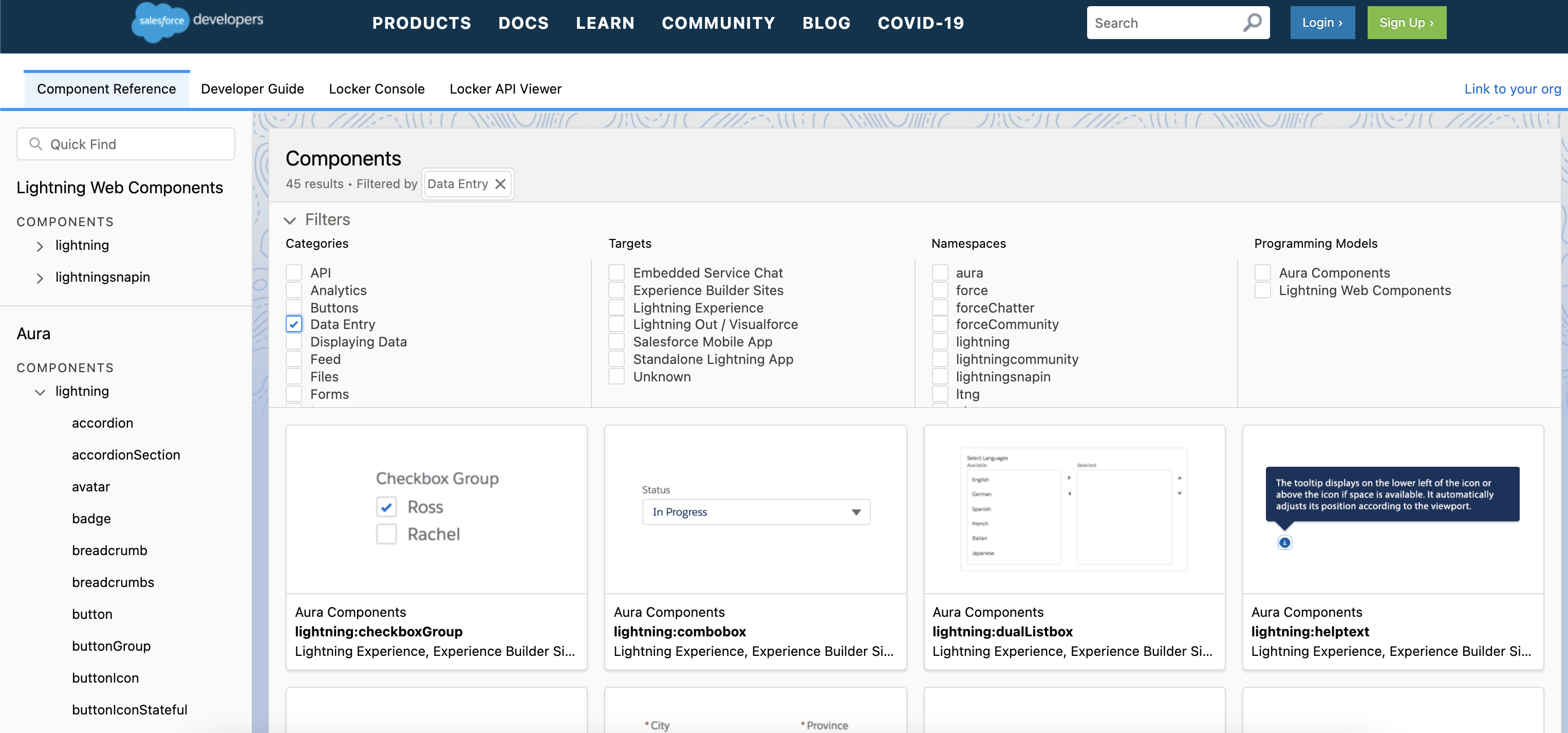This screenshot has width=1568, height=733.
Task: Check the aura namespace checkbox
Action: pos(940,273)
